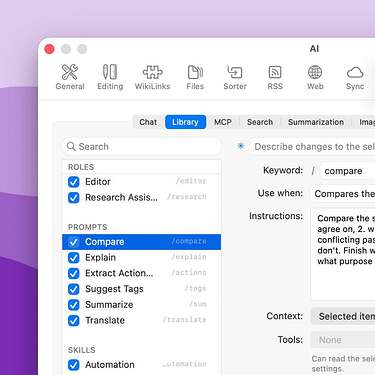
Task: Select the Library tab
Action: click(x=185, y=122)
